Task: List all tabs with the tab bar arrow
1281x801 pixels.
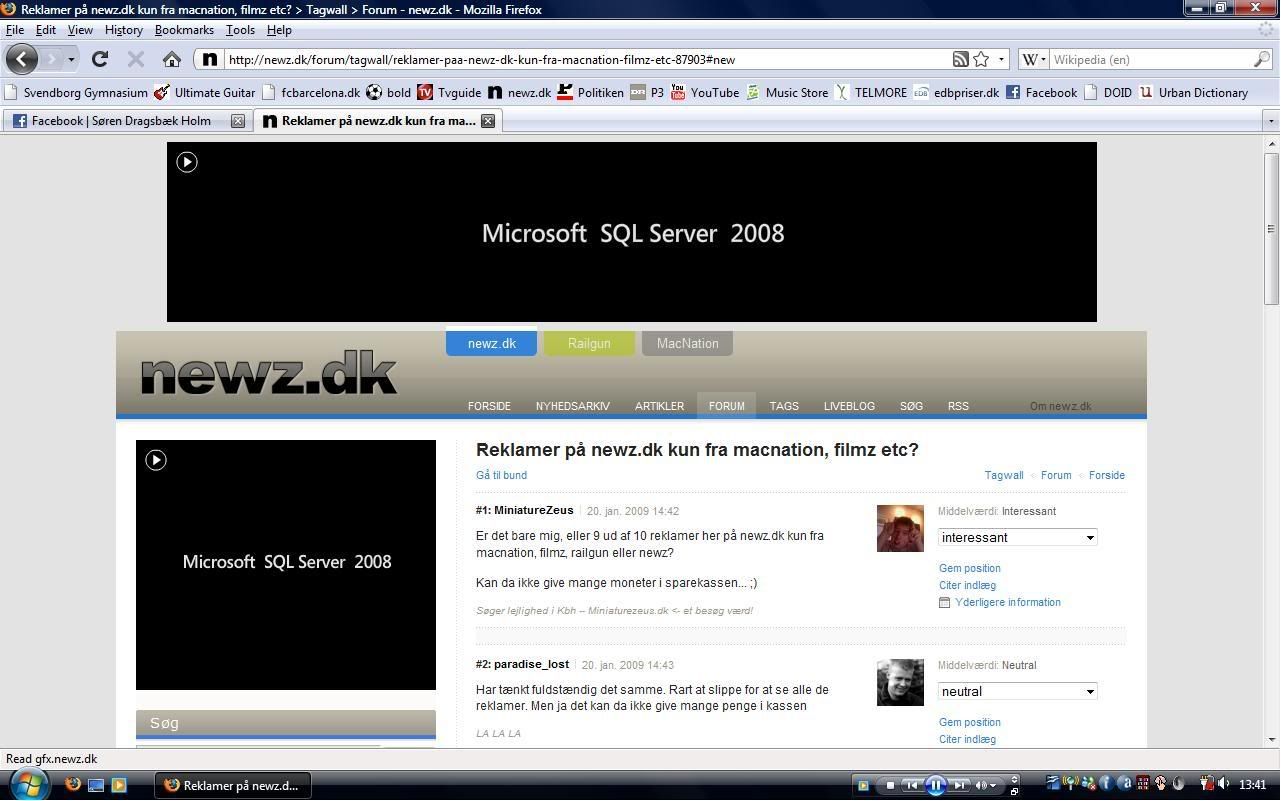Action: pyautogui.click(x=1271, y=121)
